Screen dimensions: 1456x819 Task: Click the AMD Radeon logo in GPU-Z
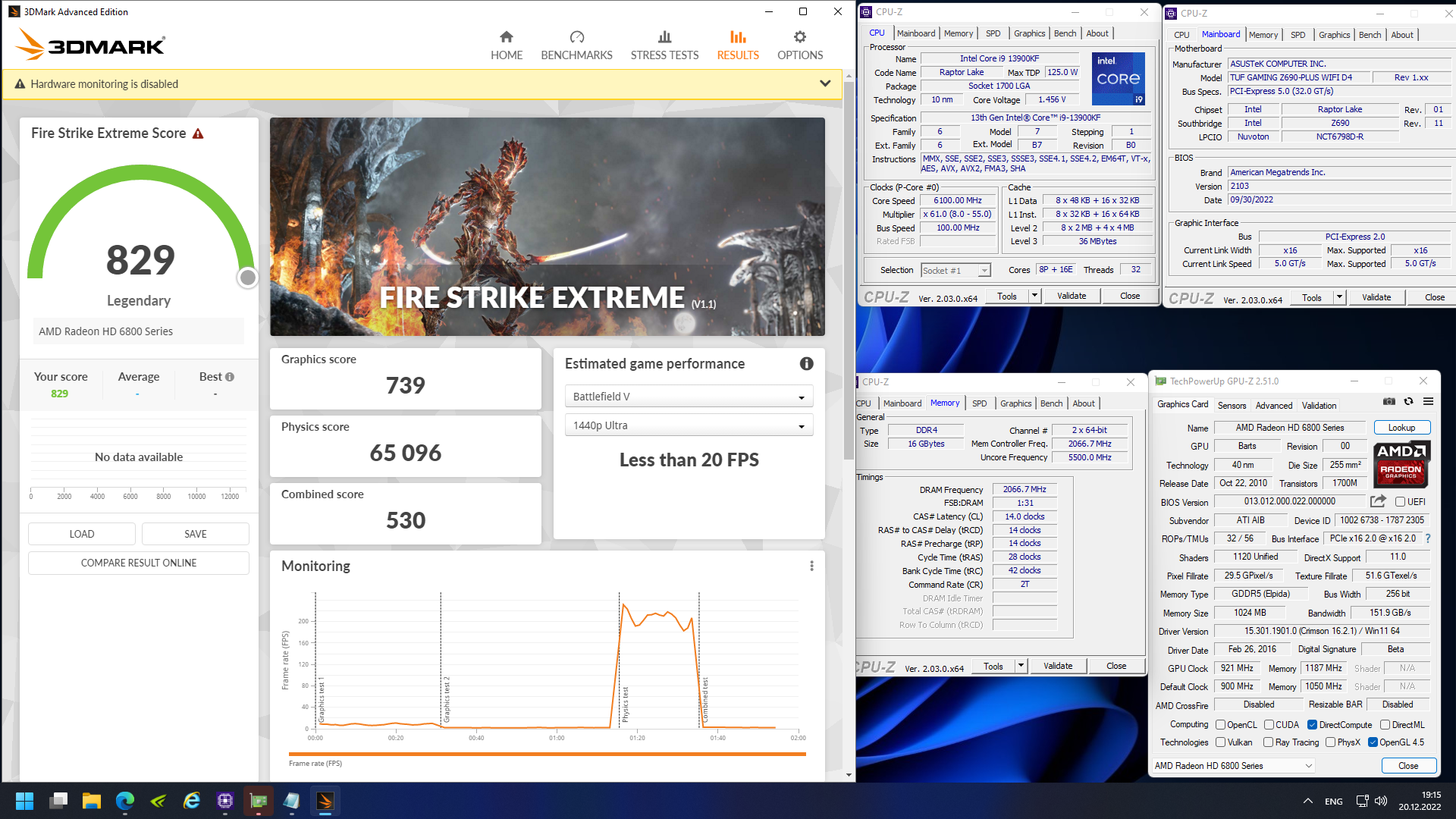(x=1401, y=464)
